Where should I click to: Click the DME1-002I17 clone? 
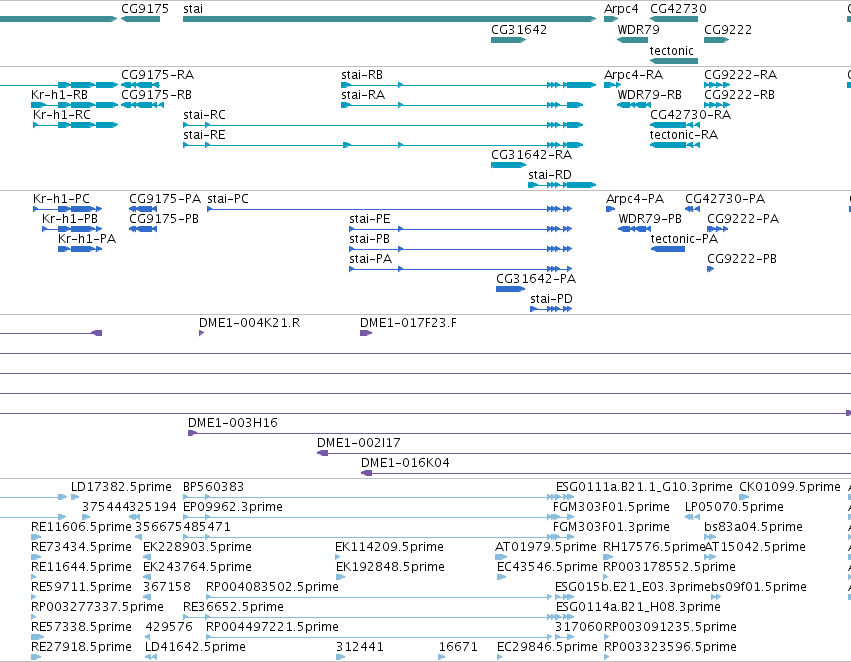point(584,453)
